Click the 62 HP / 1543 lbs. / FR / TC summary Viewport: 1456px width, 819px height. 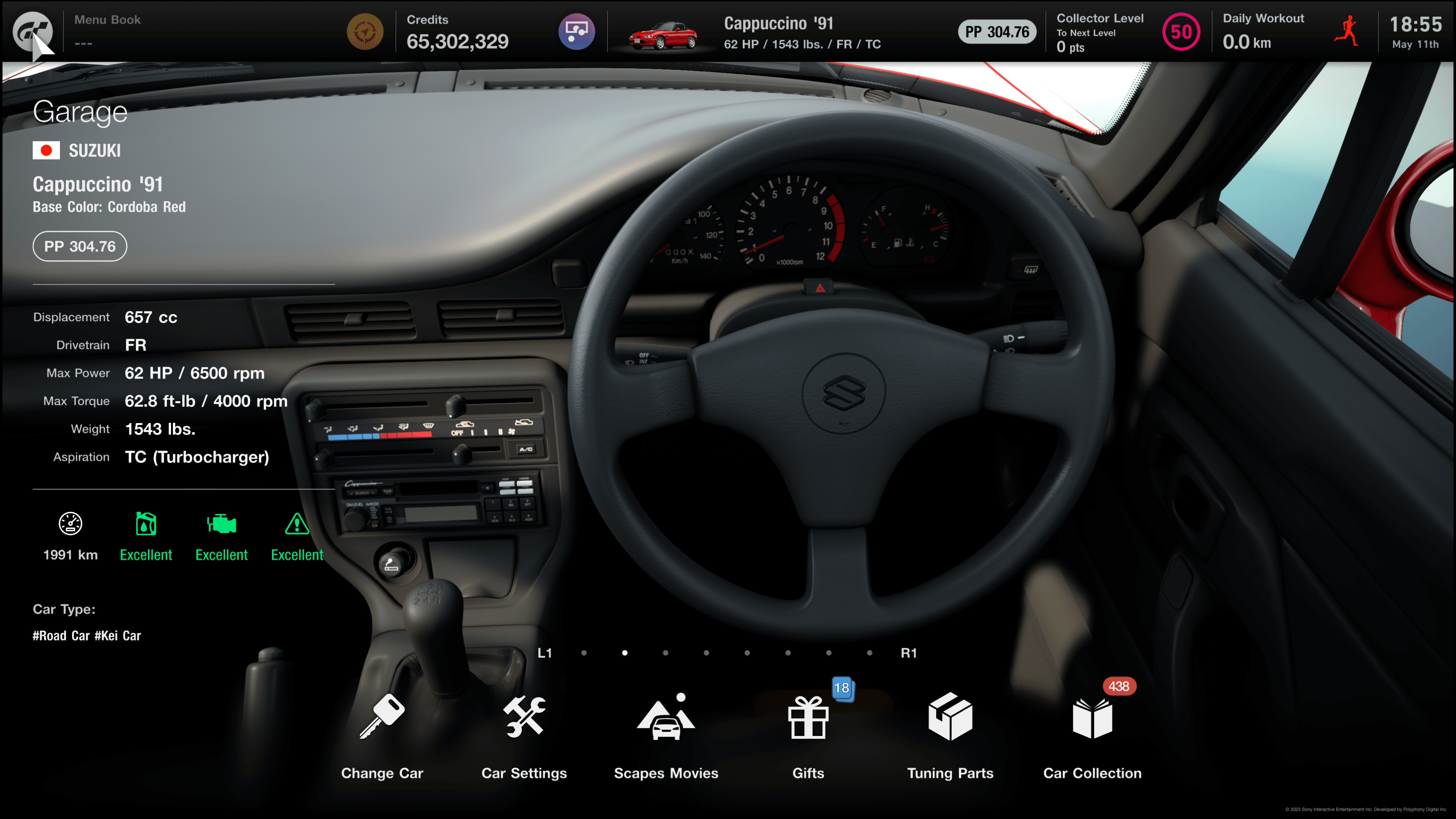802,44
